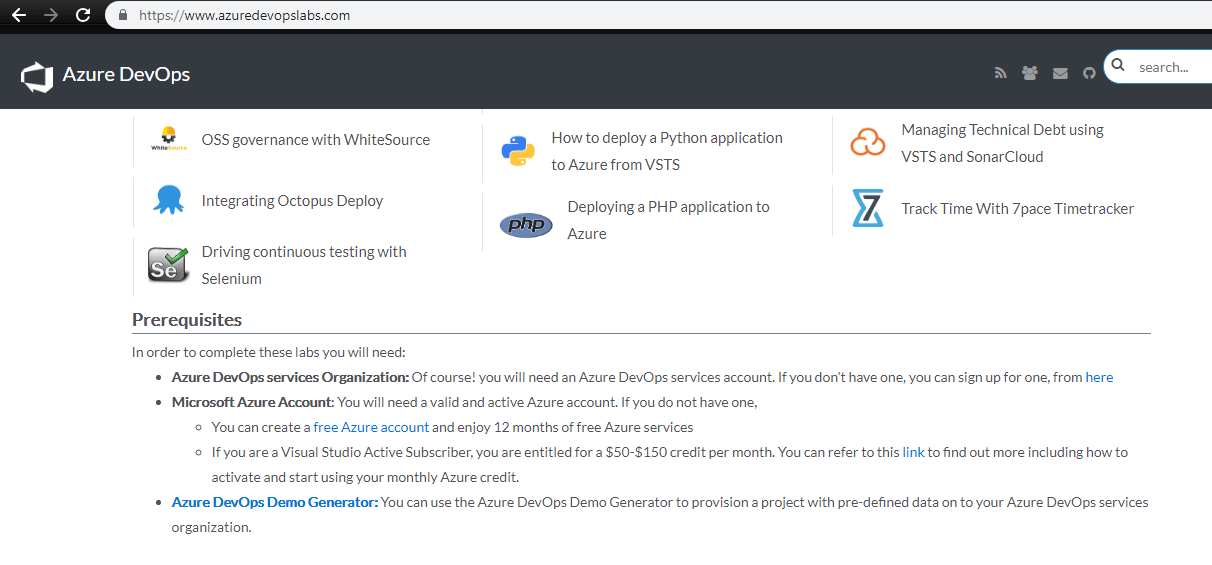Screen dimensions: 1212x565
Task: Open the Azure DevOps Demo Generator link
Action: (275, 502)
